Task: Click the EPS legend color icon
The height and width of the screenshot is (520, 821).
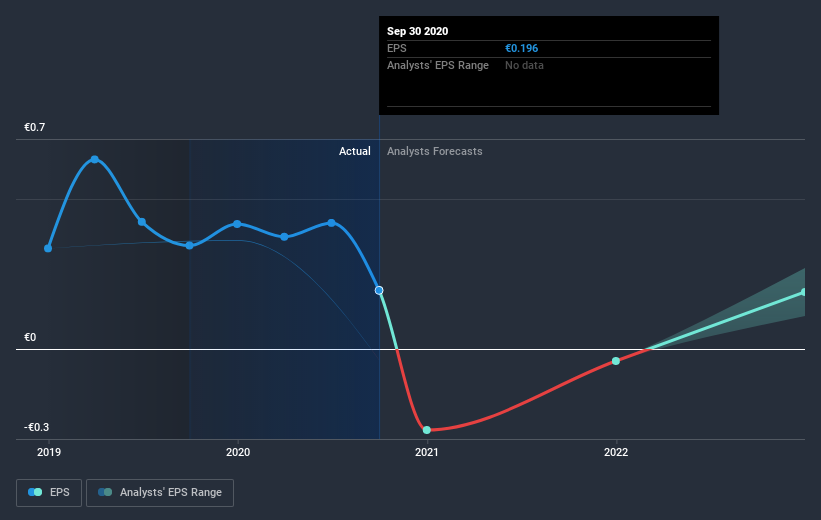Action: (x=35, y=492)
